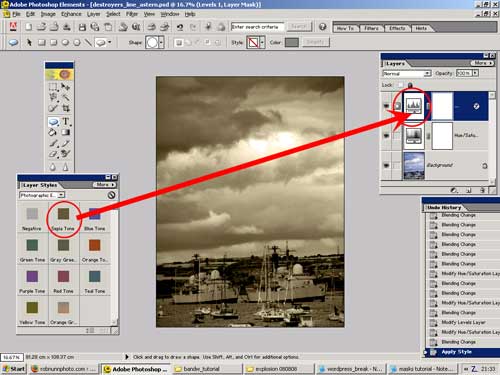
Task: Select the Crop tool in toolbox
Action: (66, 108)
